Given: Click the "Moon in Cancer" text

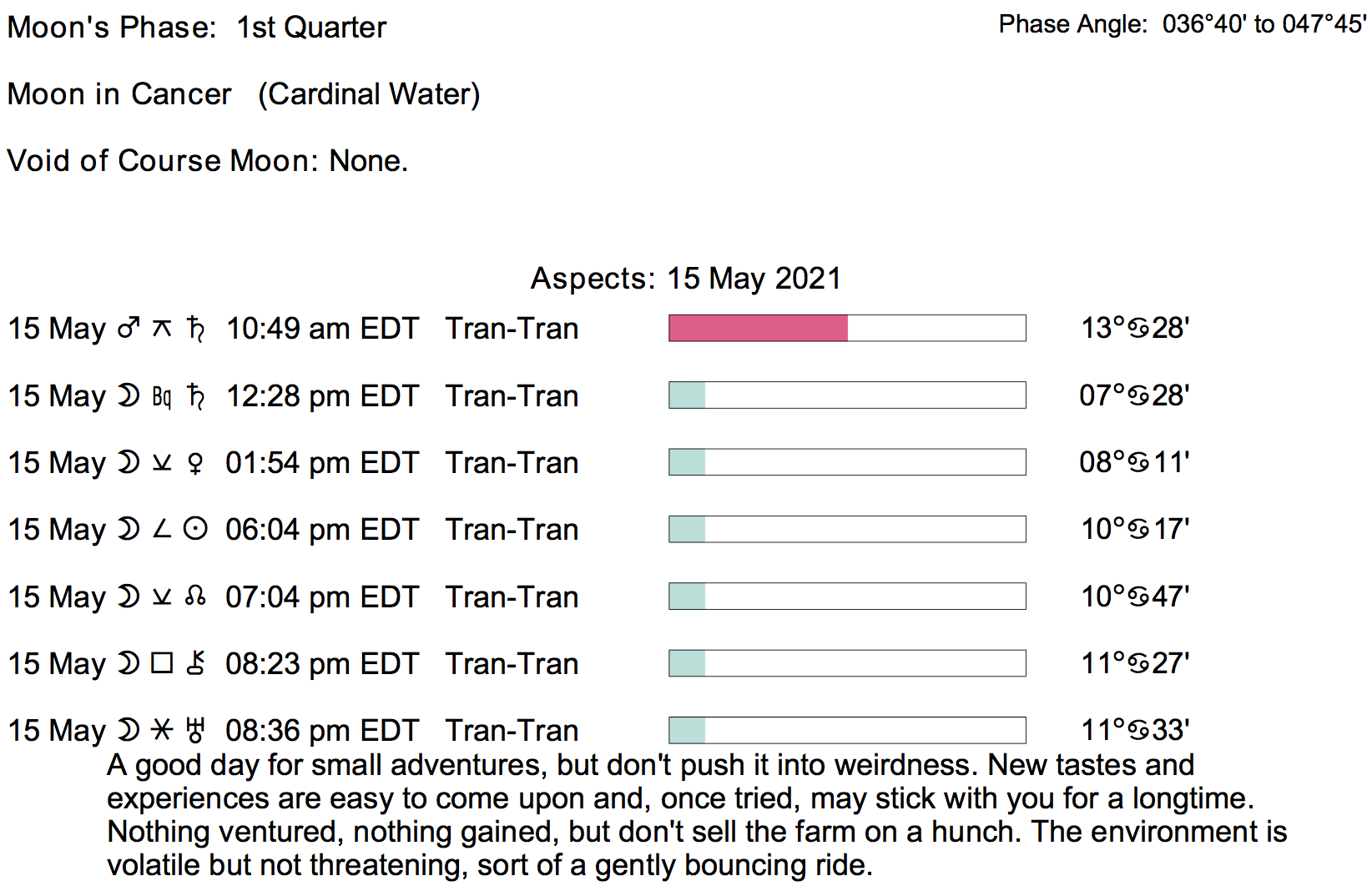Looking at the screenshot, I should tap(119, 94).
